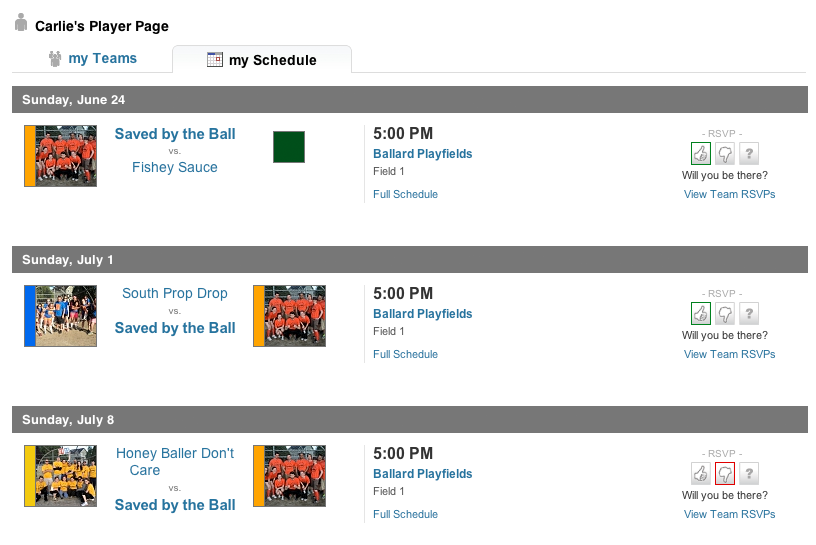
Task: Mark maybe for July 8 game
Action: point(748,474)
